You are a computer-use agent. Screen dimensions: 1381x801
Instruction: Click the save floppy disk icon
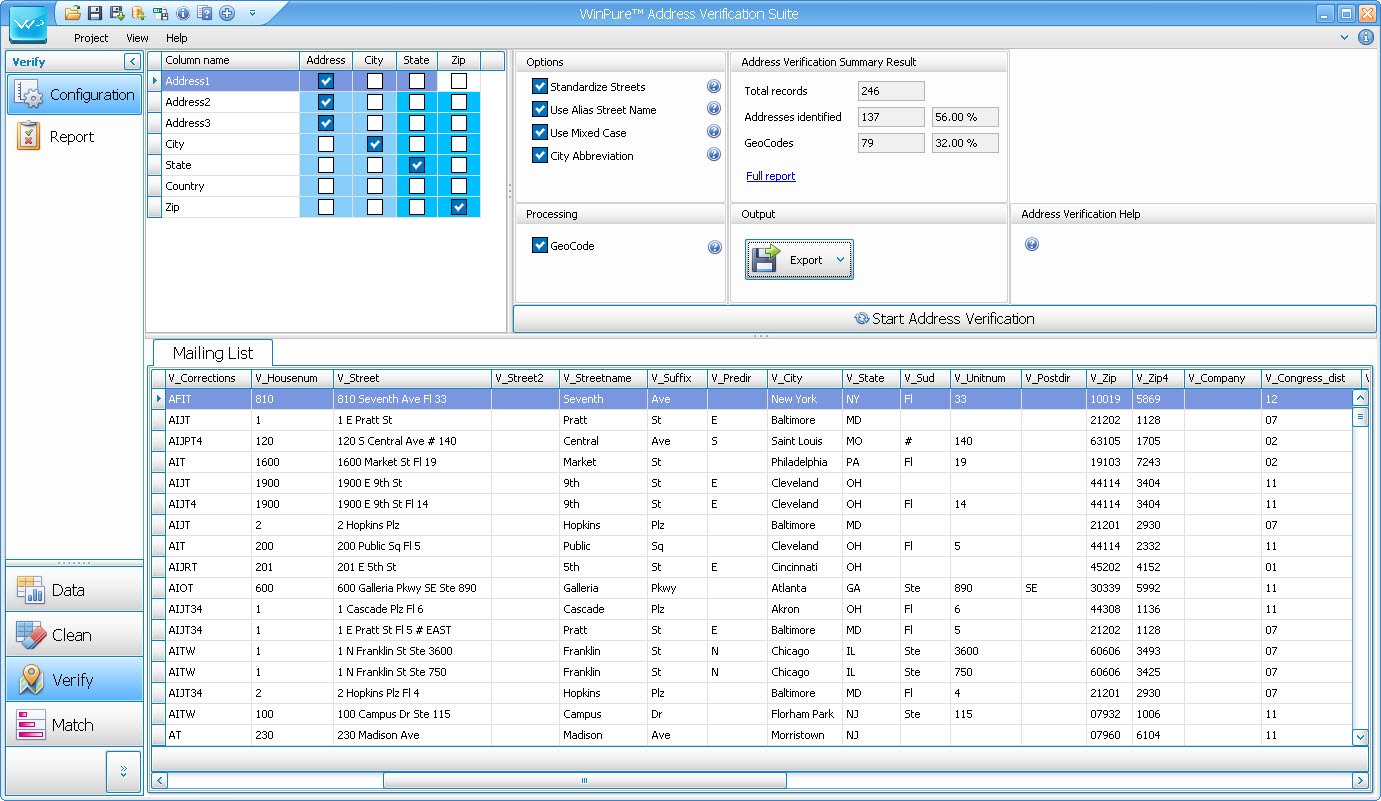(x=95, y=13)
